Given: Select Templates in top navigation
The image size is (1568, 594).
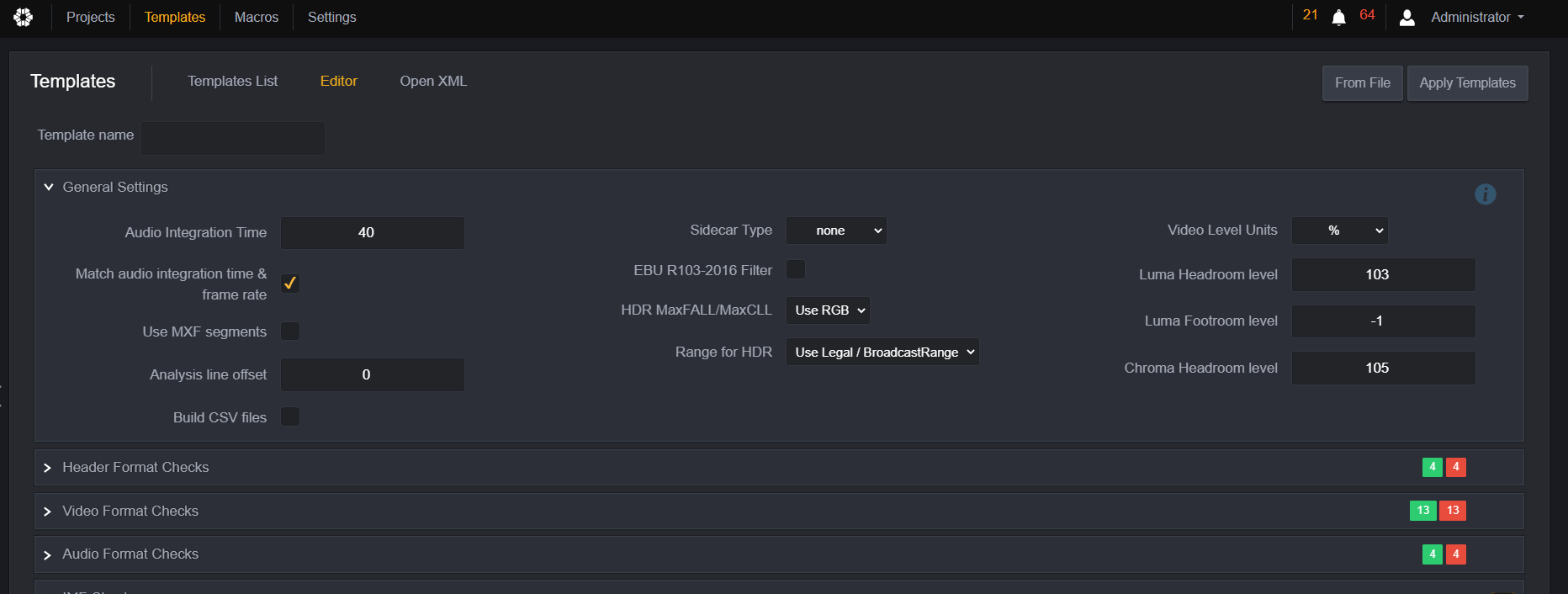Looking at the screenshot, I should [x=175, y=17].
